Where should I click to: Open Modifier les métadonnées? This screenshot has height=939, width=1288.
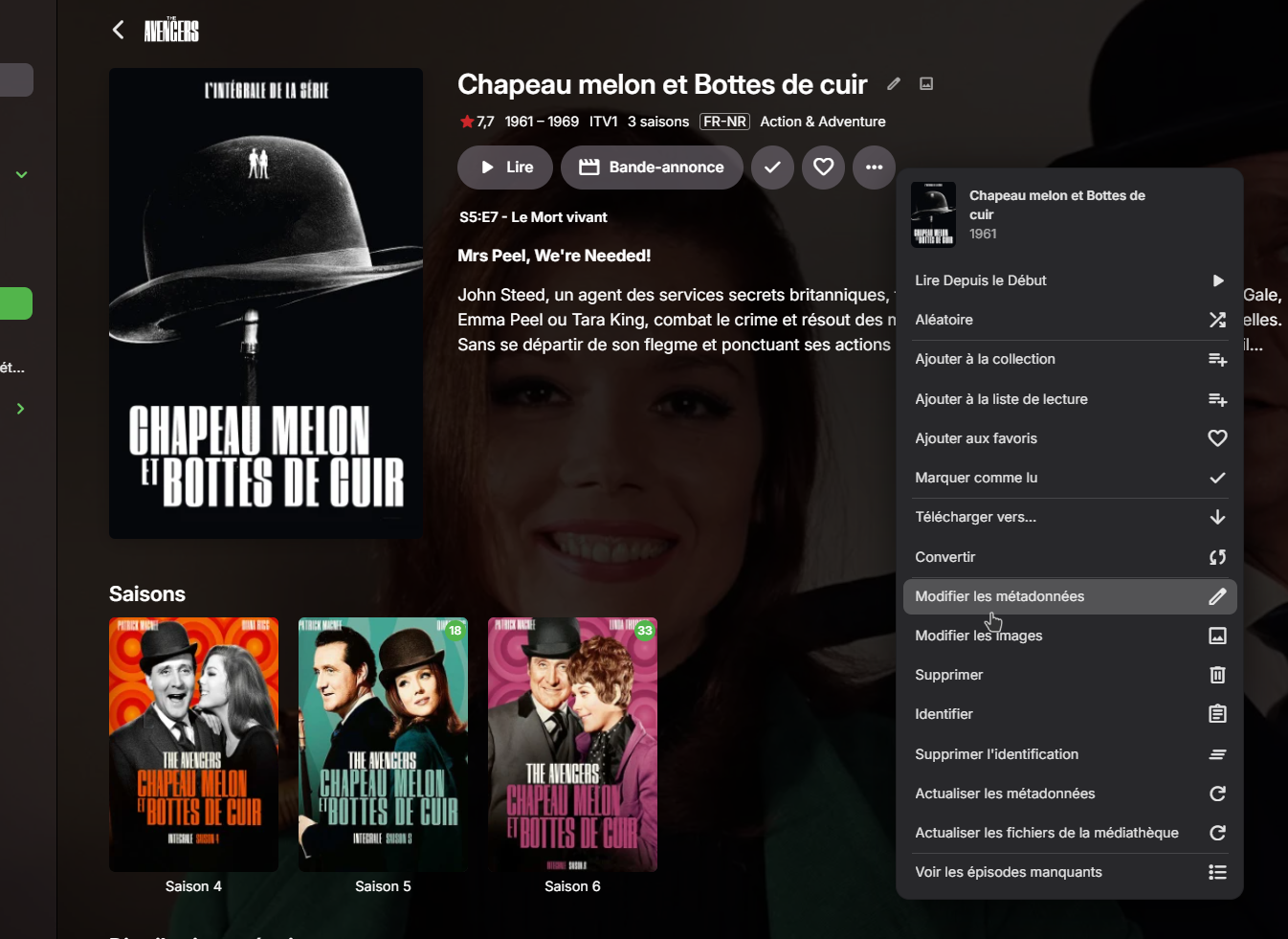pyautogui.click(x=1070, y=596)
